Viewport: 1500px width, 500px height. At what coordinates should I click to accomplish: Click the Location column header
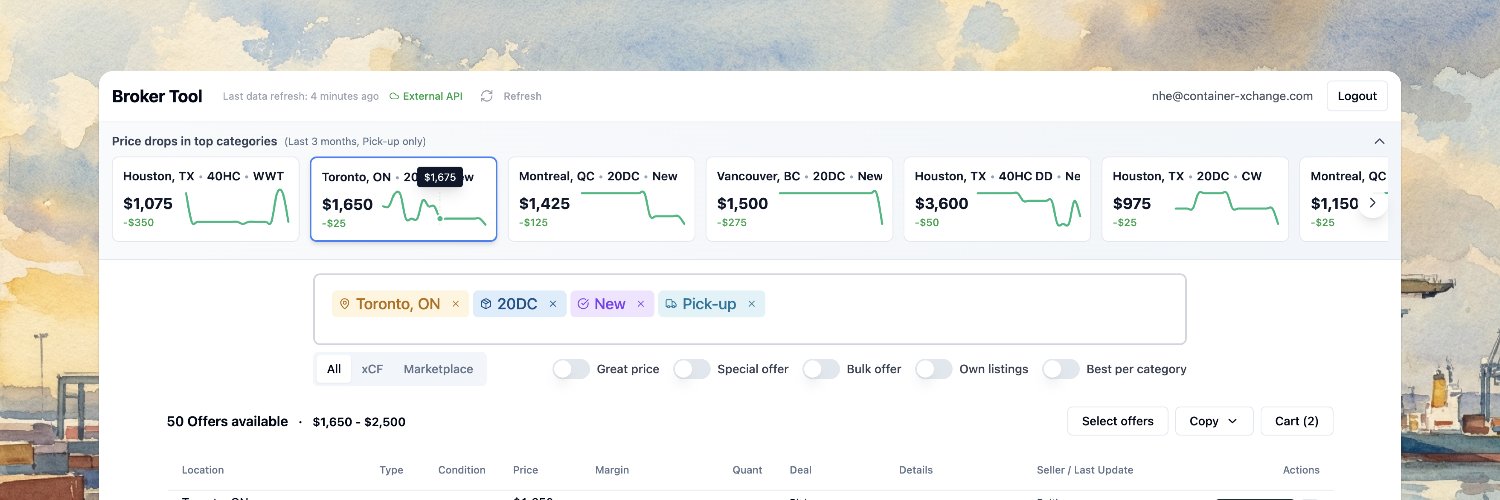click(x=203, y=470)
